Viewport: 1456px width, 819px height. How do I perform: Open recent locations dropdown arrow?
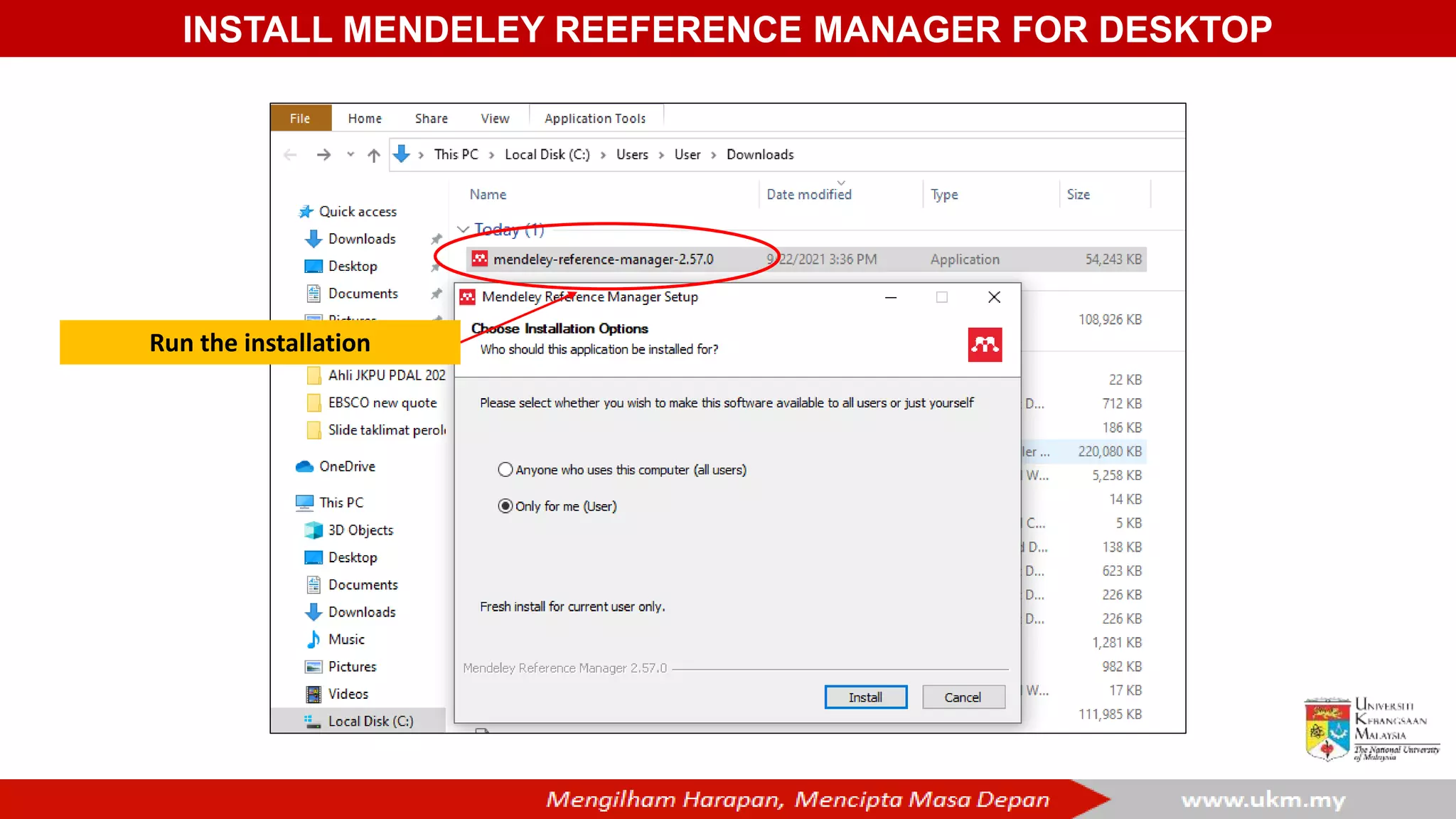tap(350, 154)
